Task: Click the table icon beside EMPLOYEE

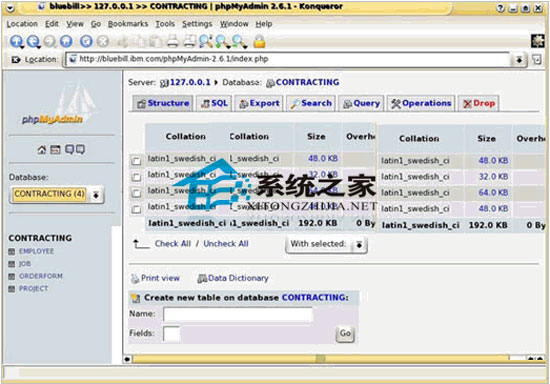Action: (12, 251)
